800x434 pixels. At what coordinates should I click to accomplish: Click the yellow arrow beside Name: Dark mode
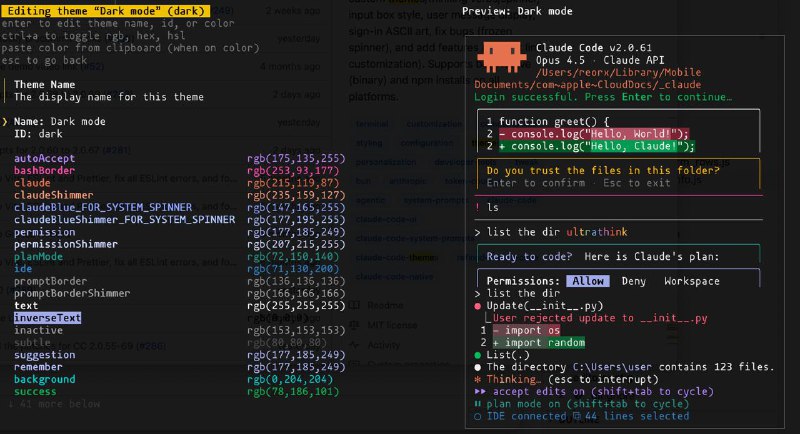[x=5, y=121]
